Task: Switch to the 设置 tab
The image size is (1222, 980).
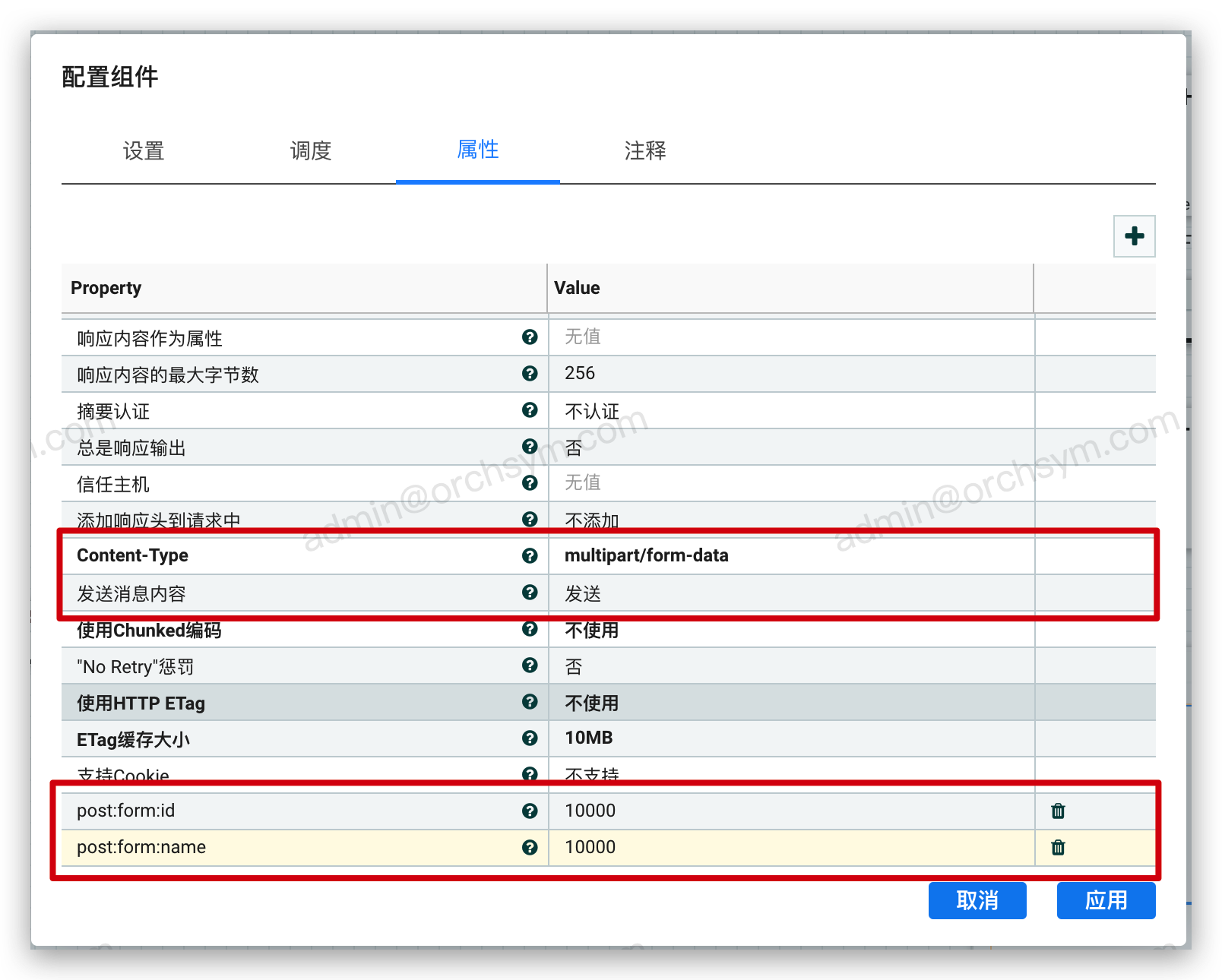Action: (x=144, y=151)
